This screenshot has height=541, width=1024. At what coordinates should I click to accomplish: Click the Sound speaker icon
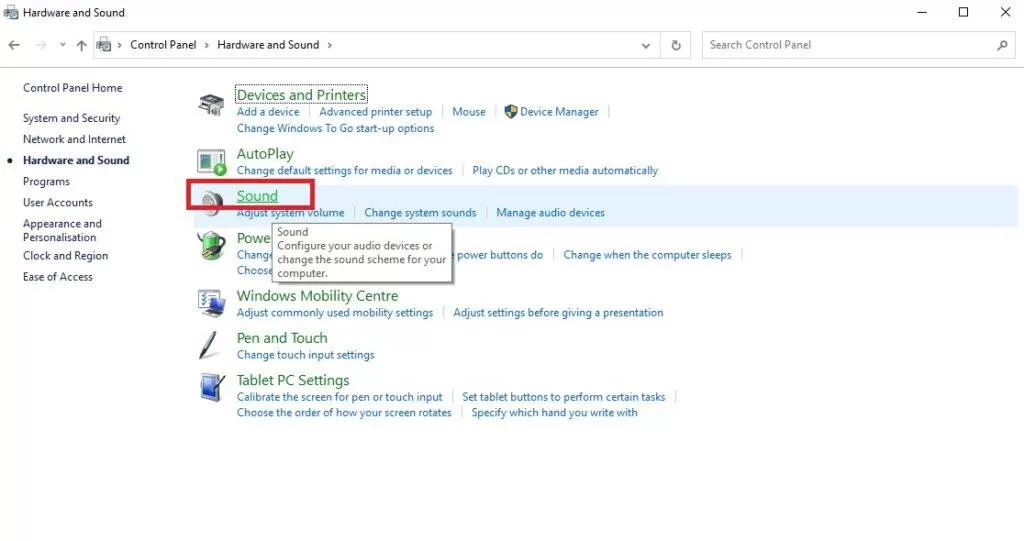(212, 204)
